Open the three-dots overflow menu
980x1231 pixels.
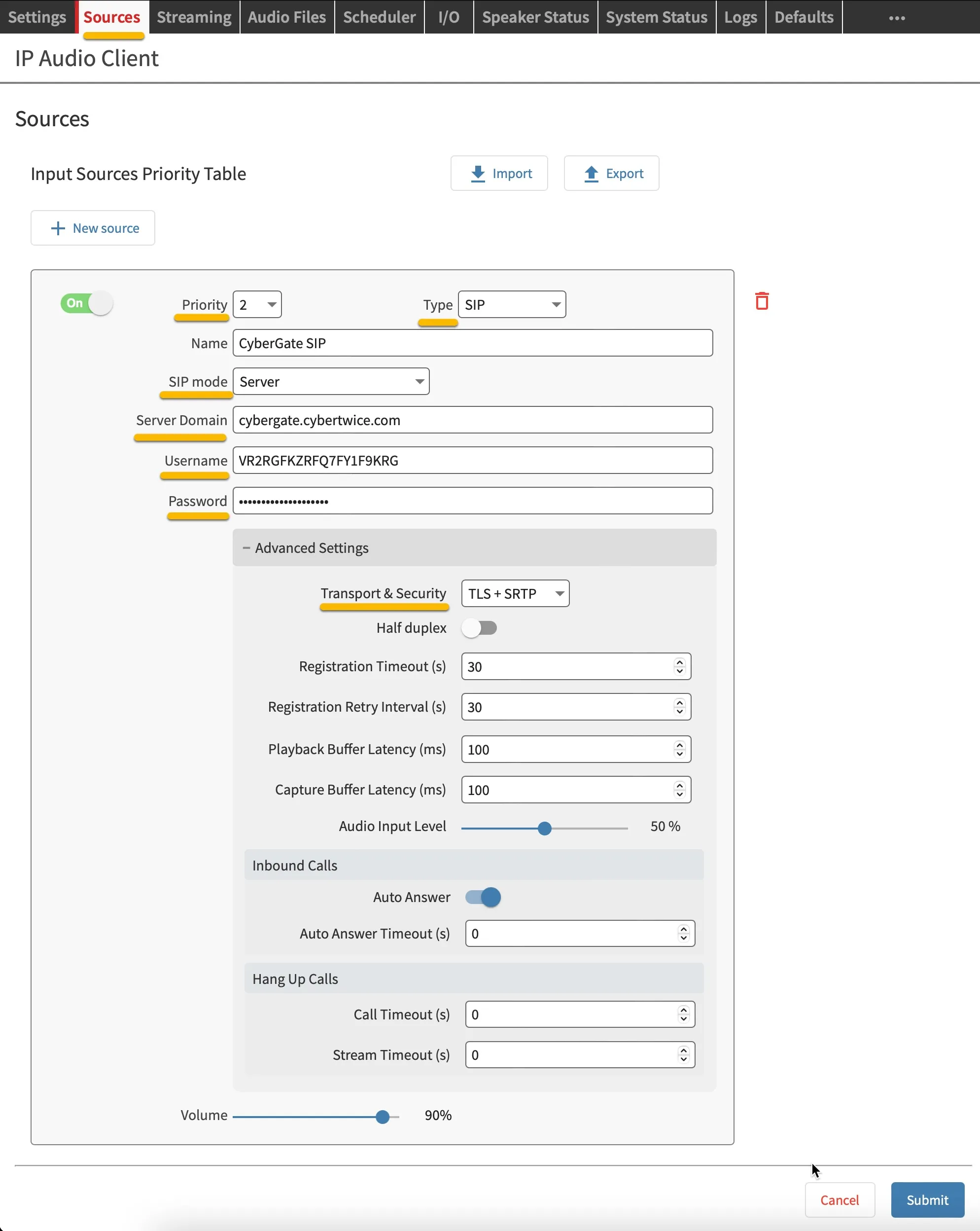point(897,18)
